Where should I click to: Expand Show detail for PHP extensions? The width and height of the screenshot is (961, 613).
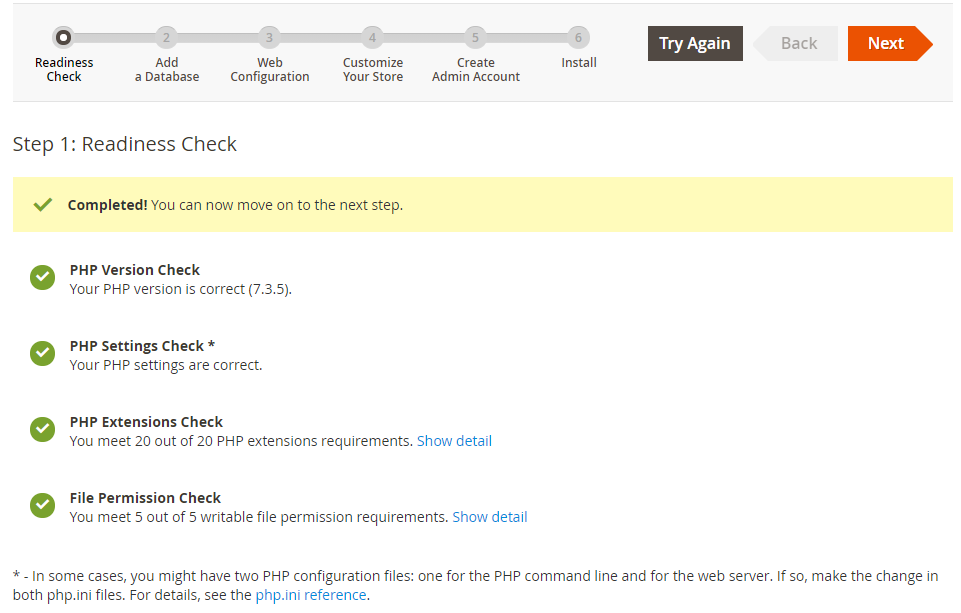pyautogui.click(x=454, y=441)
